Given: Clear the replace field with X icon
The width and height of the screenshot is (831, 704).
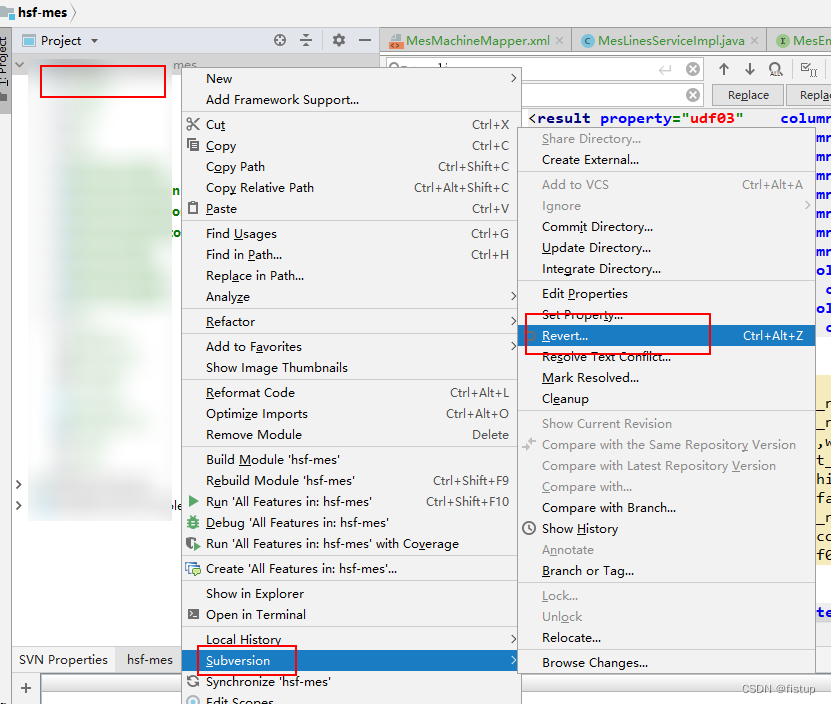Looking at the screenshot, I should [x=693, y=95].
